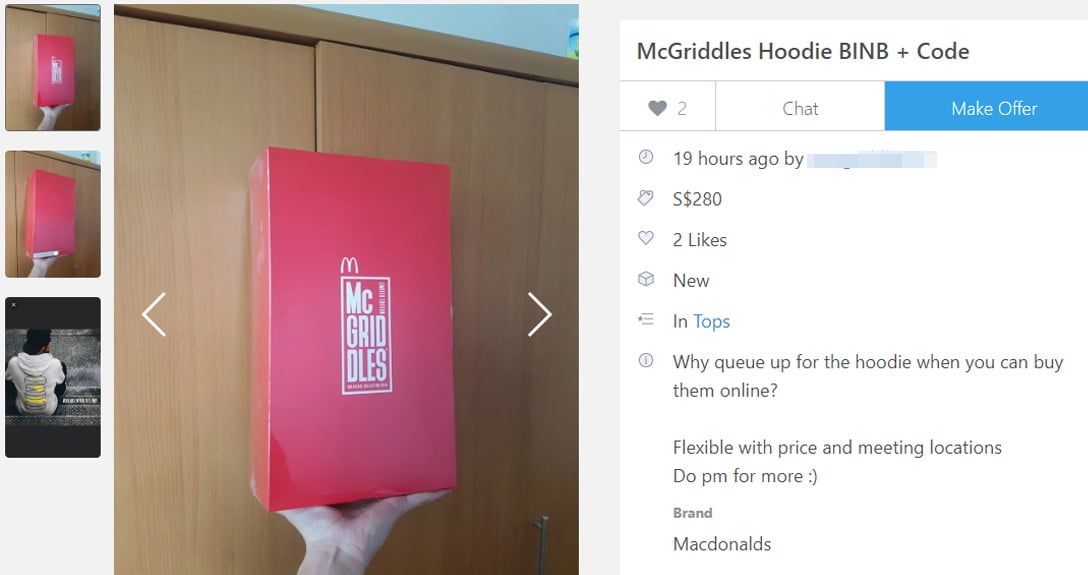Select the first red box thumbnail
This screenshot has height=575, width=1088.
coord(53,68)
